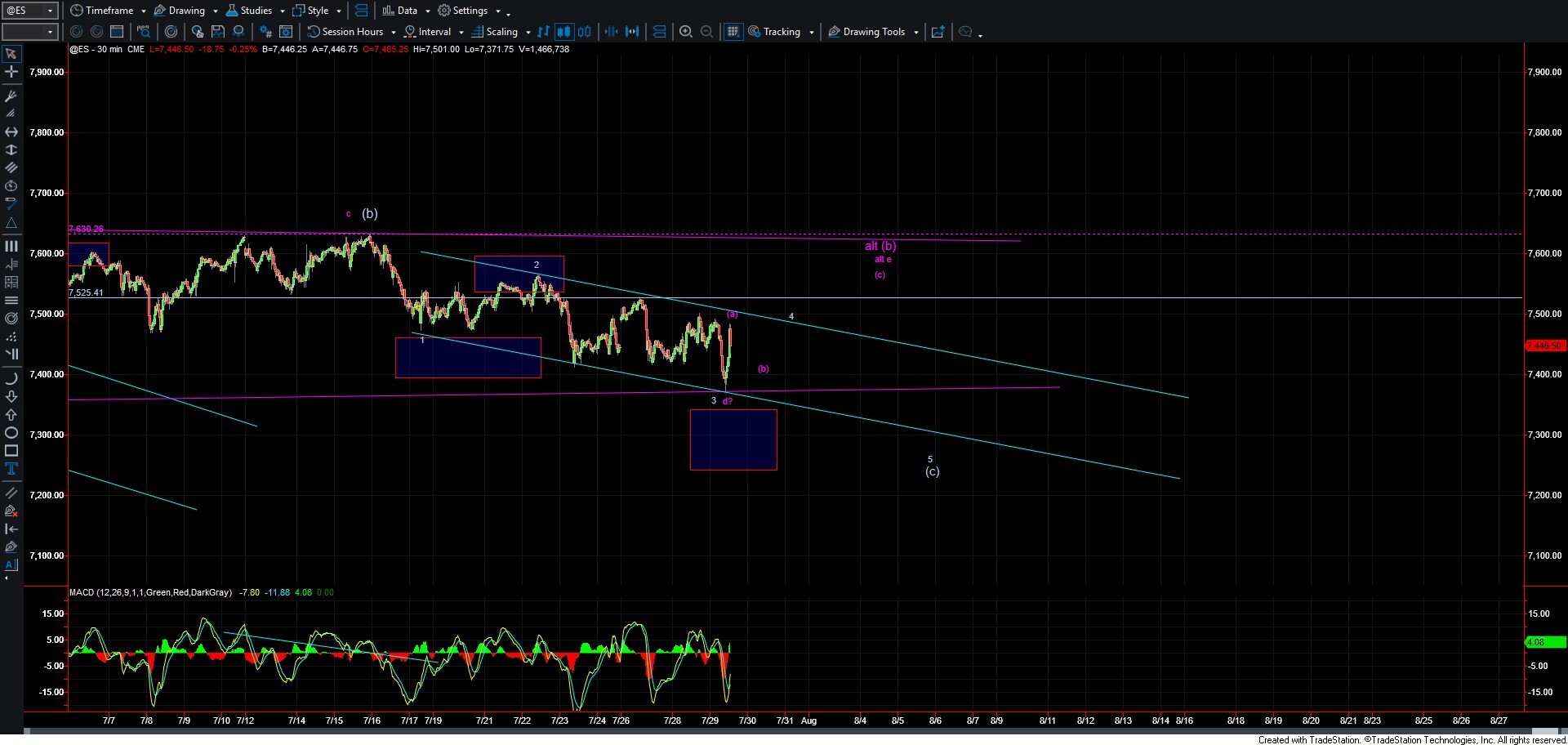
Task: Click the add chart image icon
Action: click(x=938, y=32)
